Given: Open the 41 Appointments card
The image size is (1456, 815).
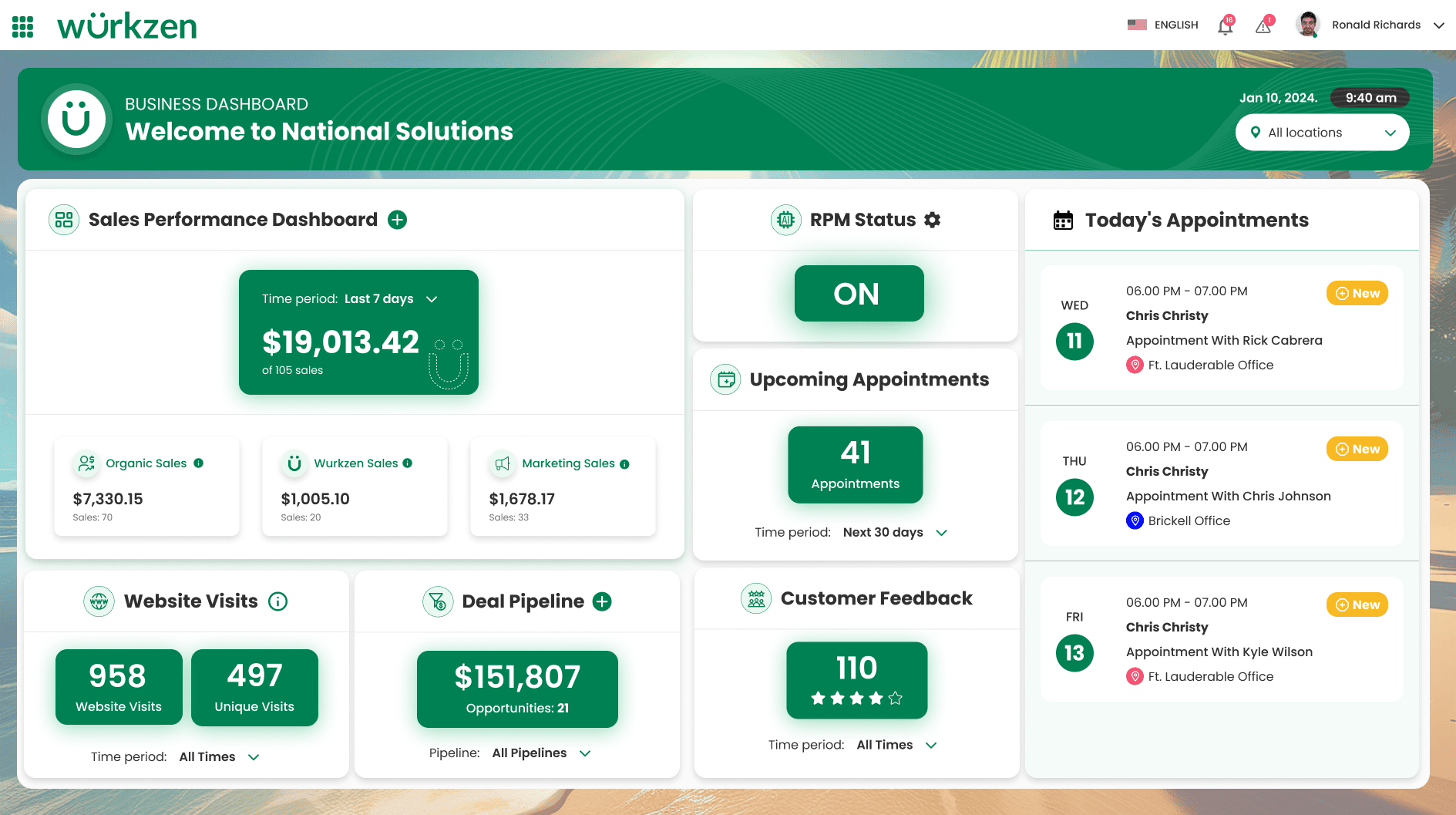Looking at the screenshot, I should pyautogui.click(x=855, y=465).
